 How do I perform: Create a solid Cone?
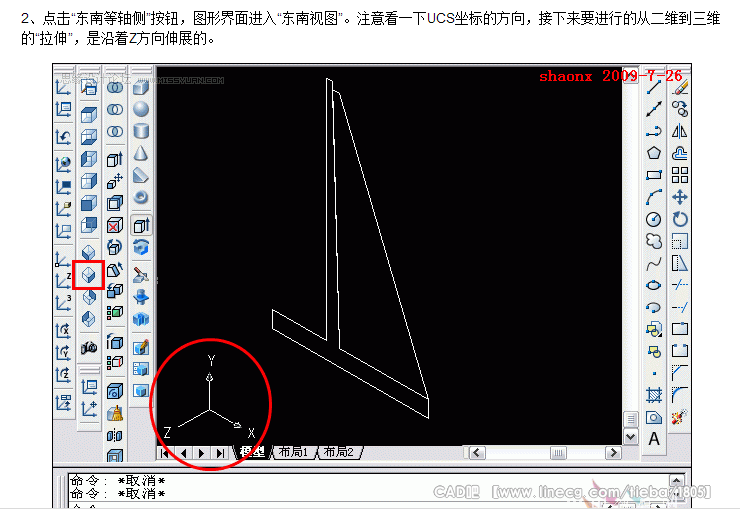141,153
